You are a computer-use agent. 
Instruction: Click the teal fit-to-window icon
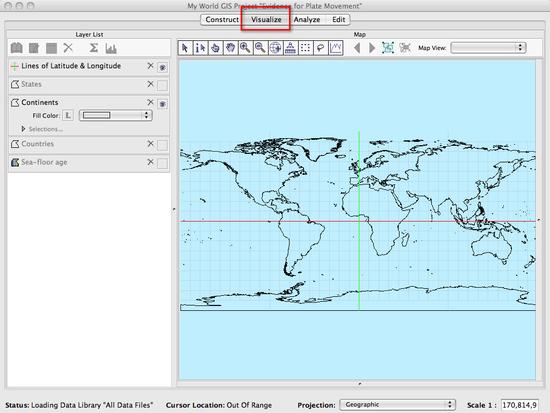pos(388,48)
